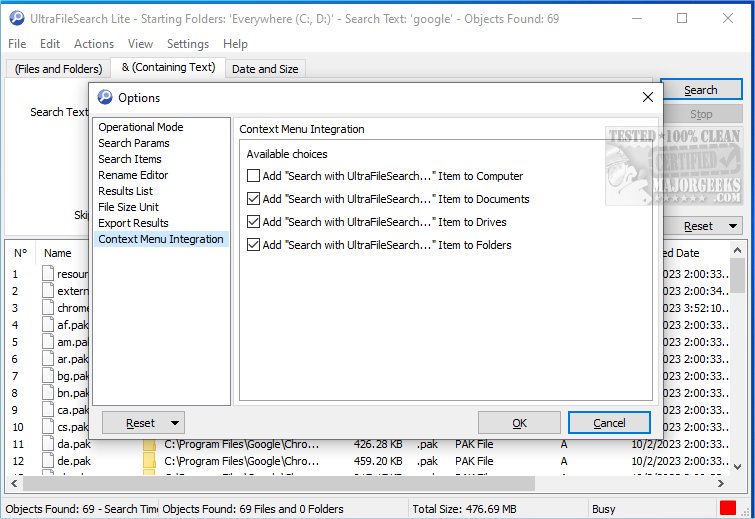Viewport: 755px width, 519px height.
Task: Open the Options Reset dropdown arrow
Action: [175, 423]
